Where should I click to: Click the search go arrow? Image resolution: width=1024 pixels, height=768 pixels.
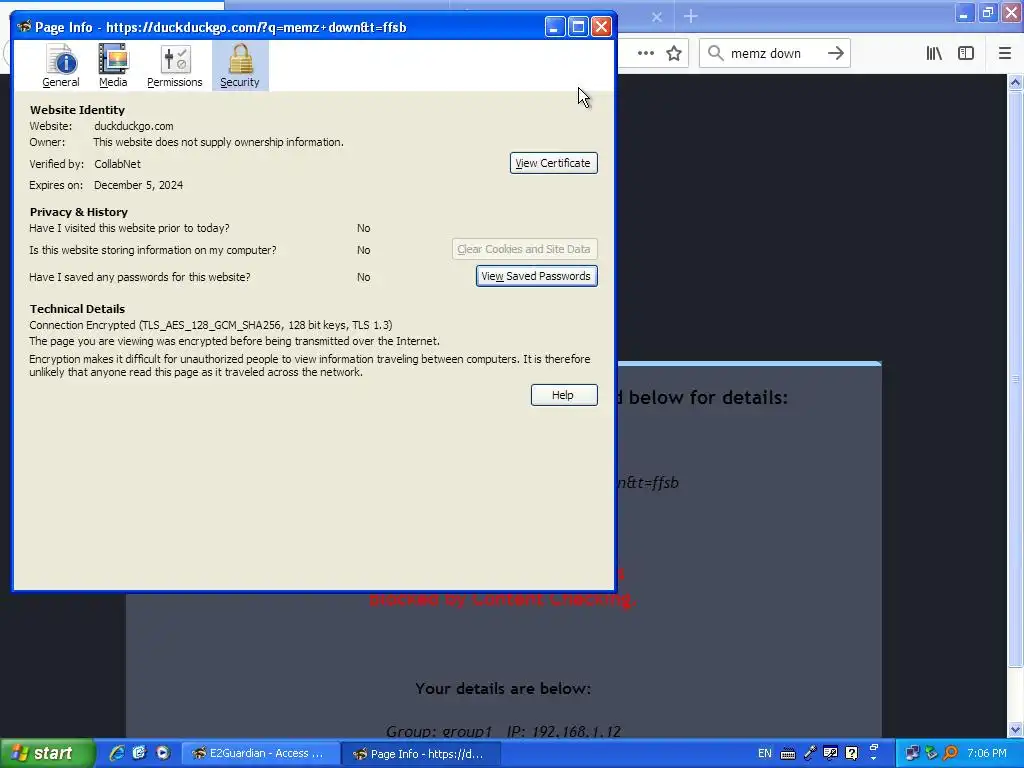836,54
